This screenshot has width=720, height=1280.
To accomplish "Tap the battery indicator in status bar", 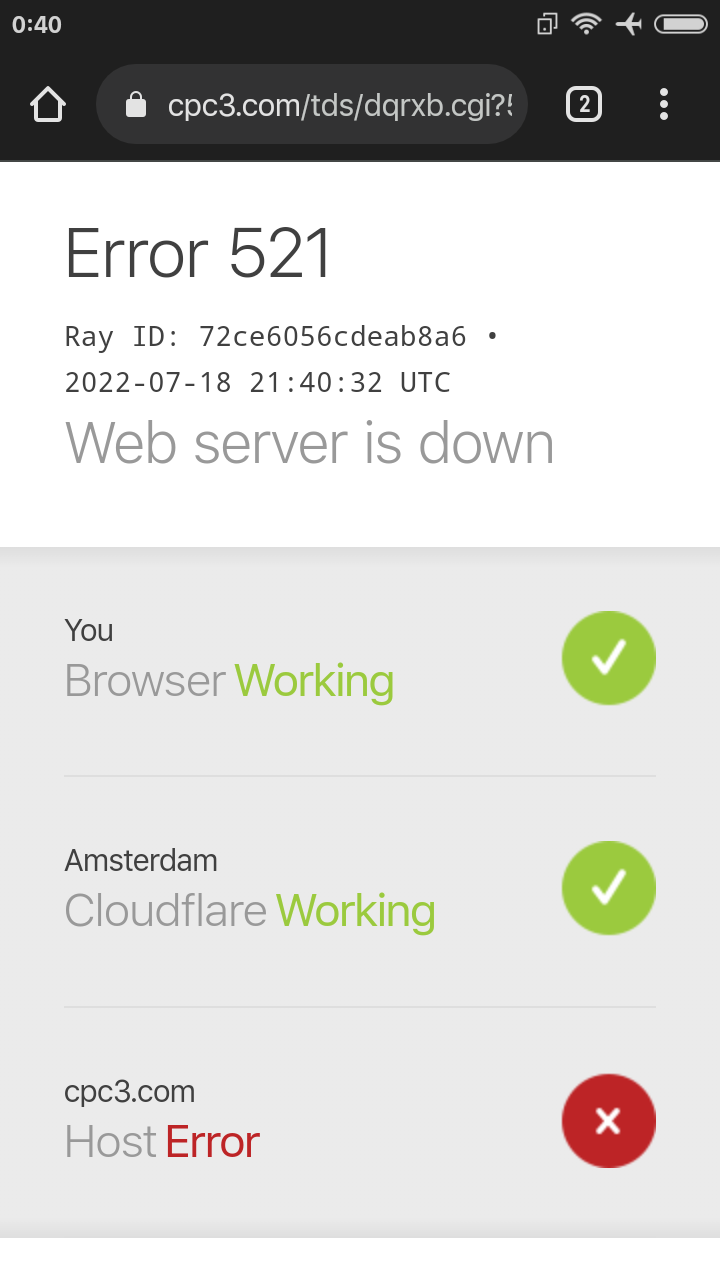I will (681, 24).
